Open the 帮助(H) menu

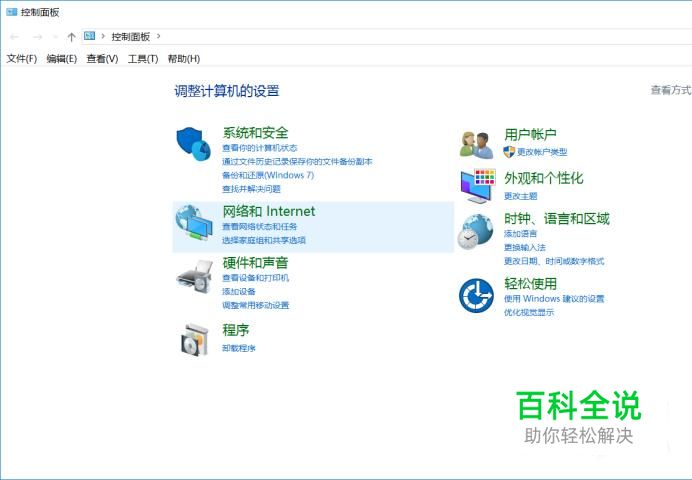tap(184, 59)
